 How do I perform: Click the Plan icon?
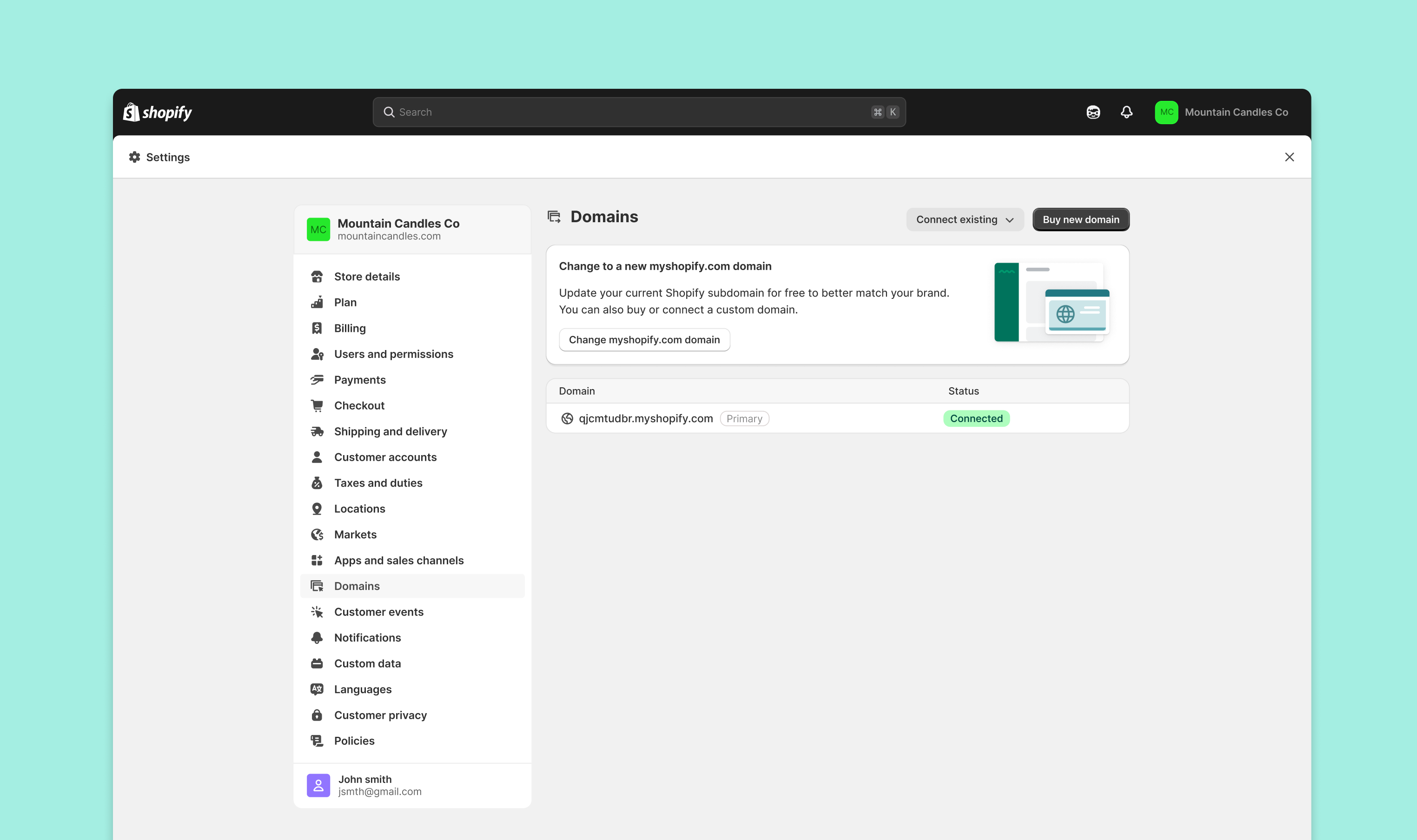tap(317, 302)
